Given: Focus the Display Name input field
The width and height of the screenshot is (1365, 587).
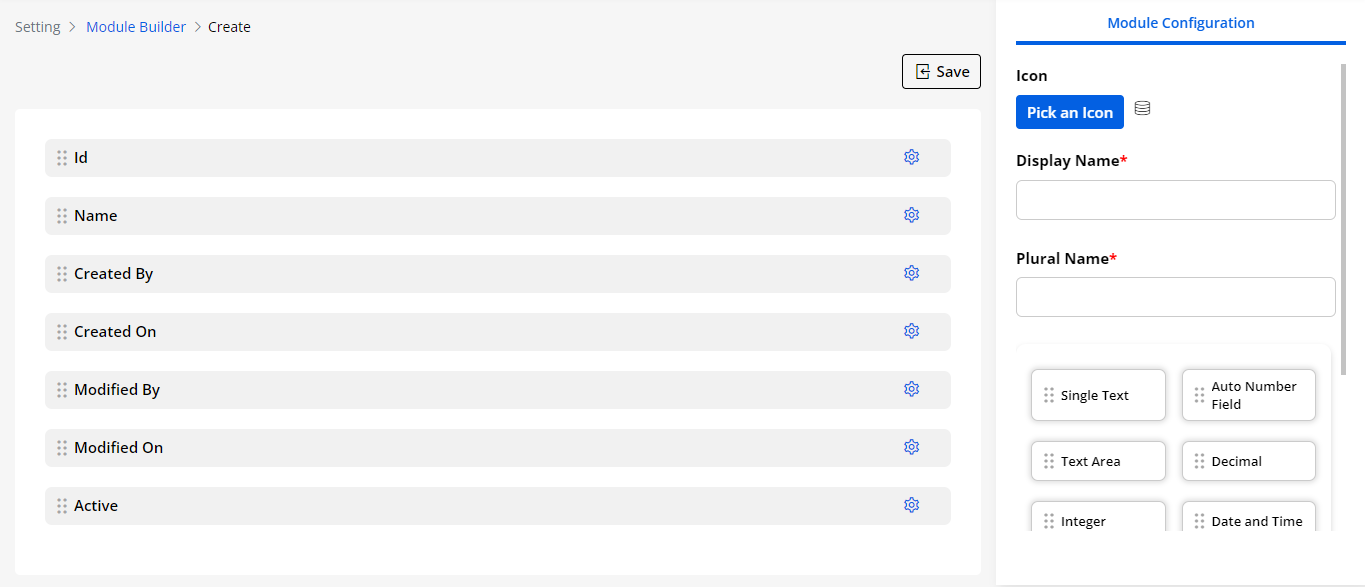Looking at the screenshot, I should [1175, 200].
